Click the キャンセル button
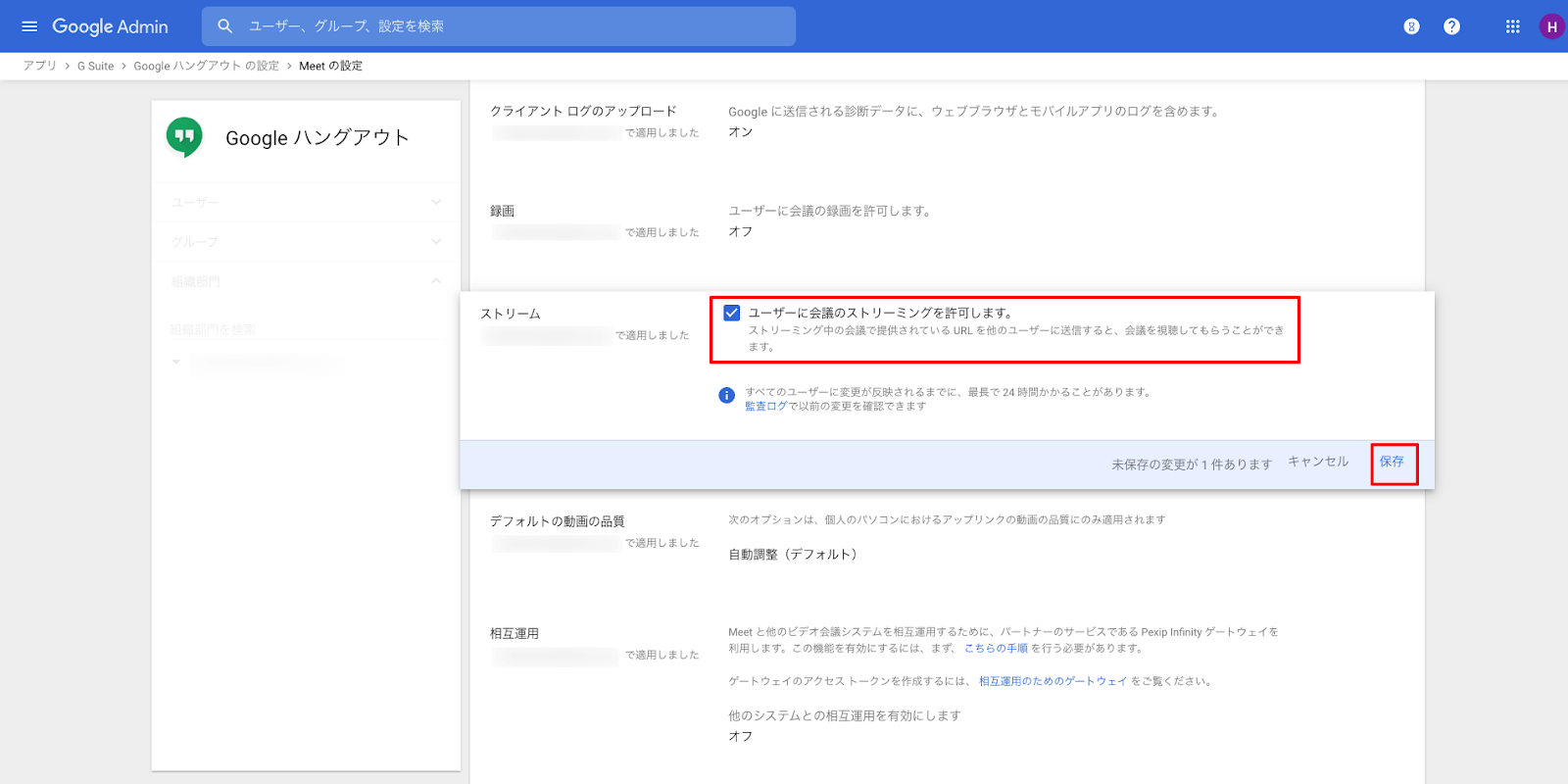 tap(1317, 462)
